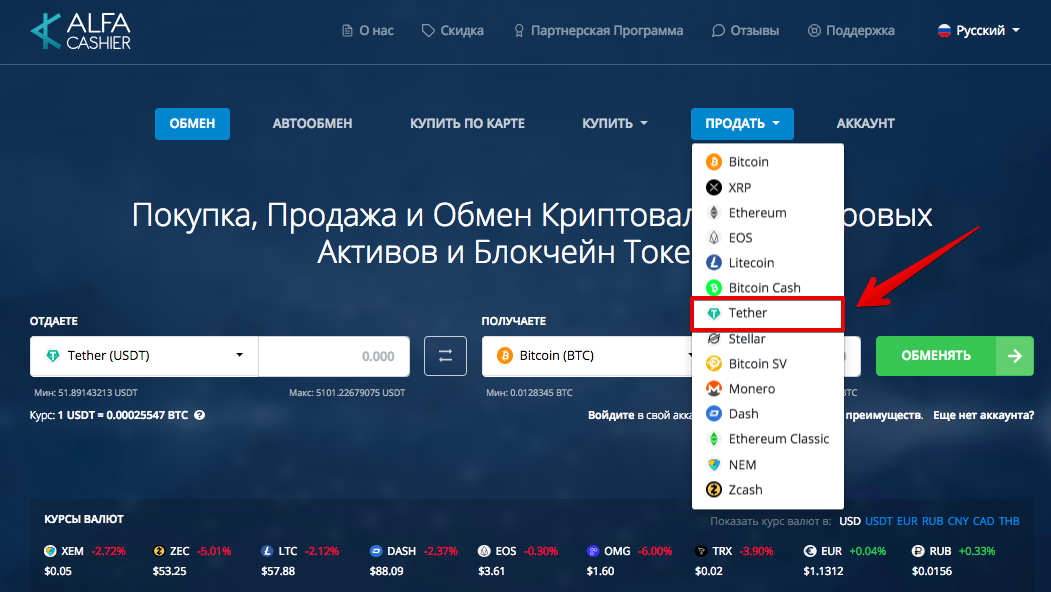Image resolution: width=1051 pixels, height=592 pixels.
Task: Click the XRP icon in the dropdown menu
Action: pyautogui.click(x=713, y=187)
